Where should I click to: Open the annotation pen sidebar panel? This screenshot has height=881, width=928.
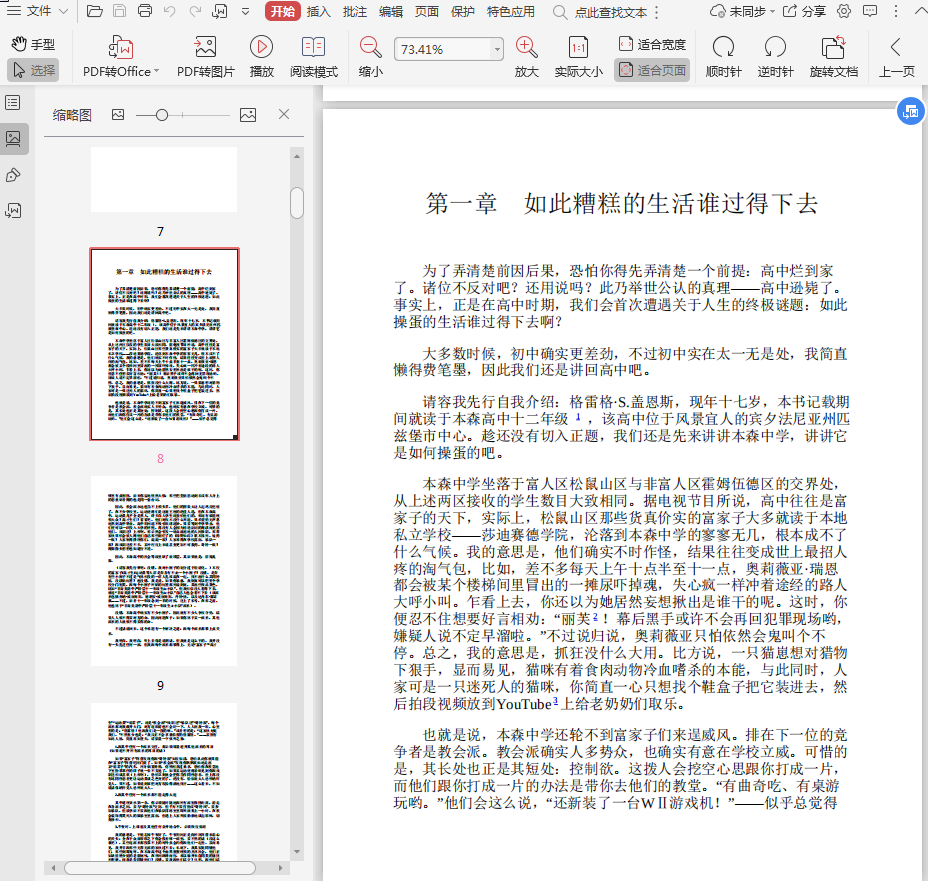[13, 175]
